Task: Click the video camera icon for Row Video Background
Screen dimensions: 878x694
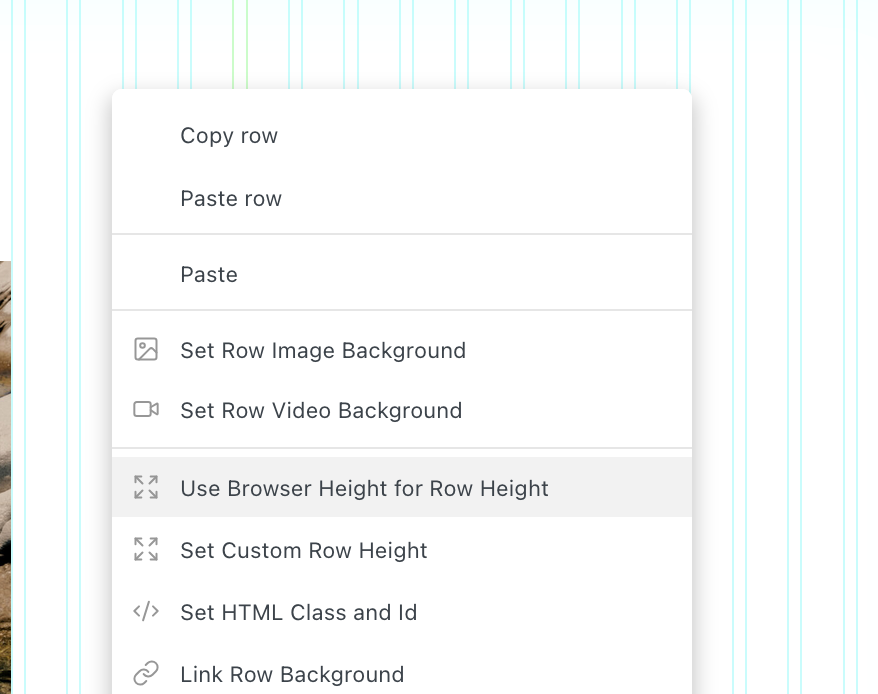Action: [146, 409]
